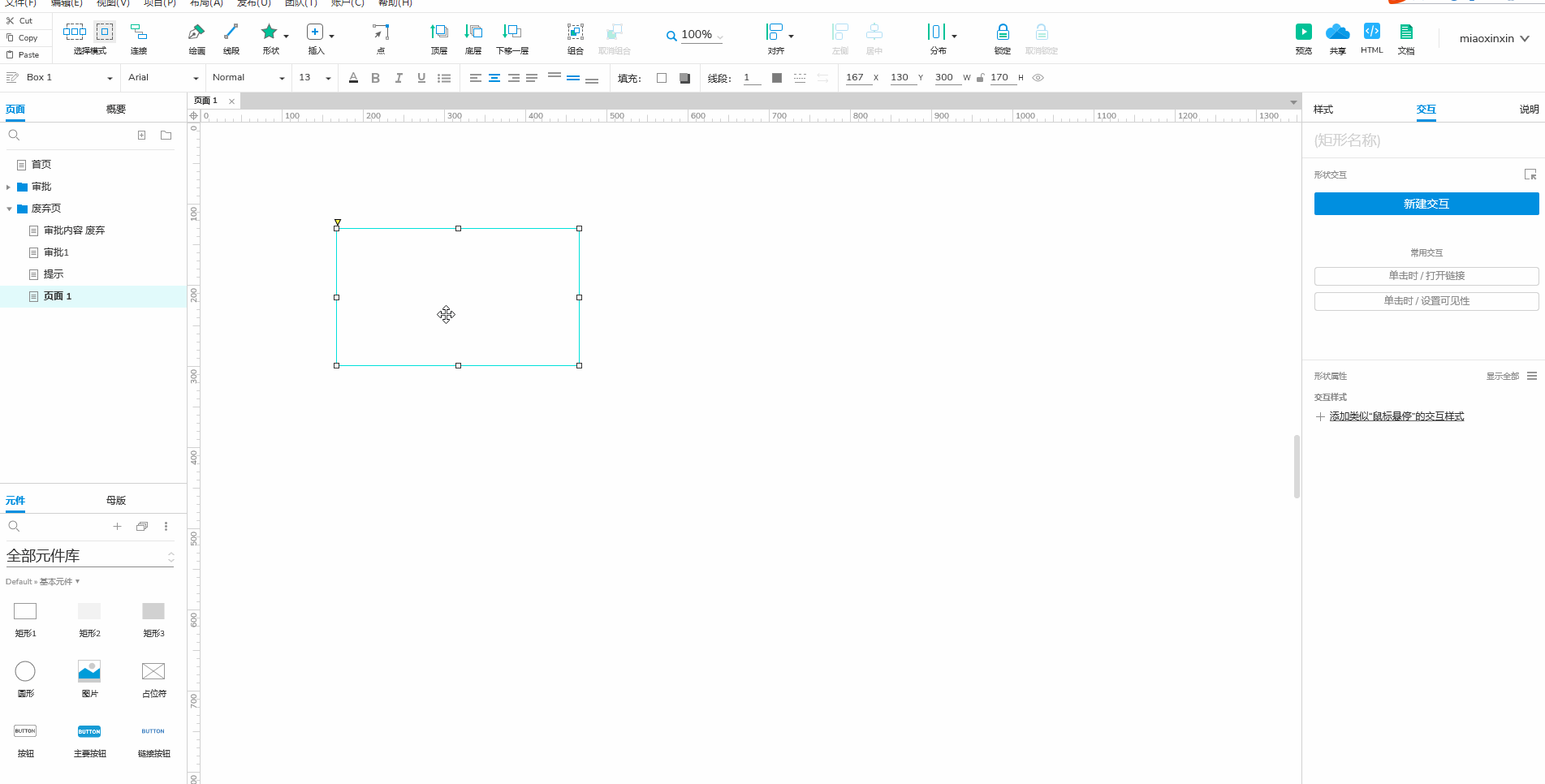The image size is (1545, 784).
Task: Click the add folder icon in Pages panel
Action: pos(166,136)
